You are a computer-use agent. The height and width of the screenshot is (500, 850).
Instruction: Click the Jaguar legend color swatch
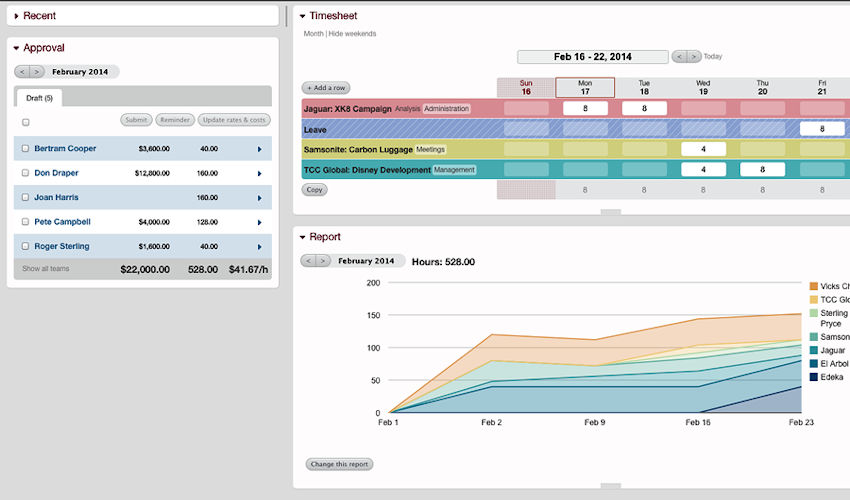(814, 351)
